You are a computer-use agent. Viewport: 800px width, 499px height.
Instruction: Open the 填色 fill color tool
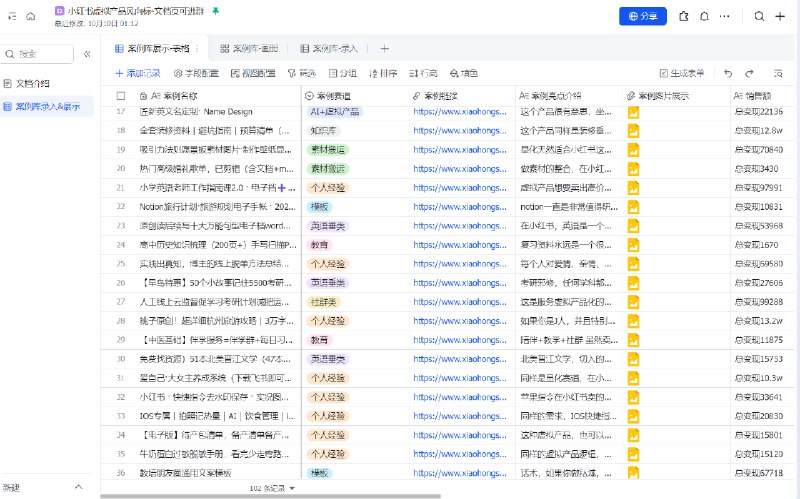point(463,73)
